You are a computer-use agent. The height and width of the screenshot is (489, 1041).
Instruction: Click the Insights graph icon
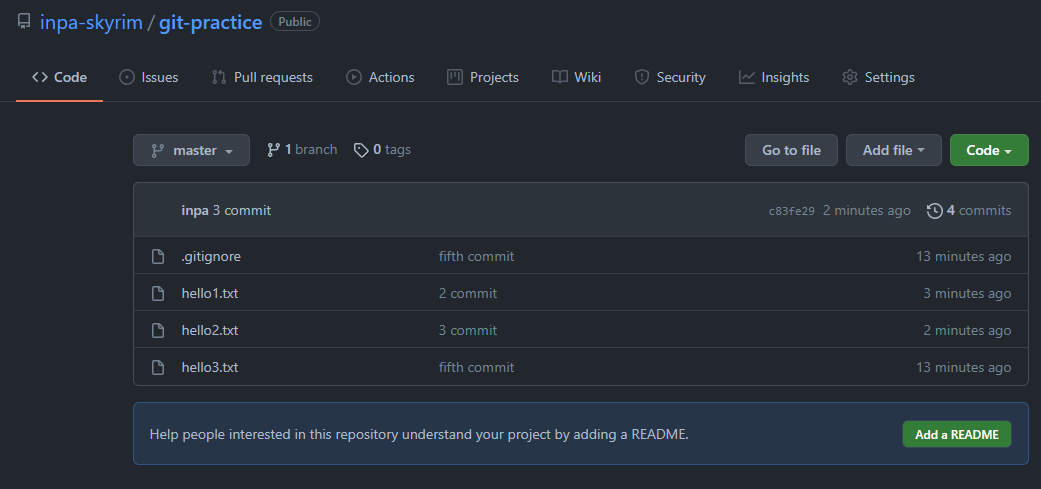coord(747,78)
